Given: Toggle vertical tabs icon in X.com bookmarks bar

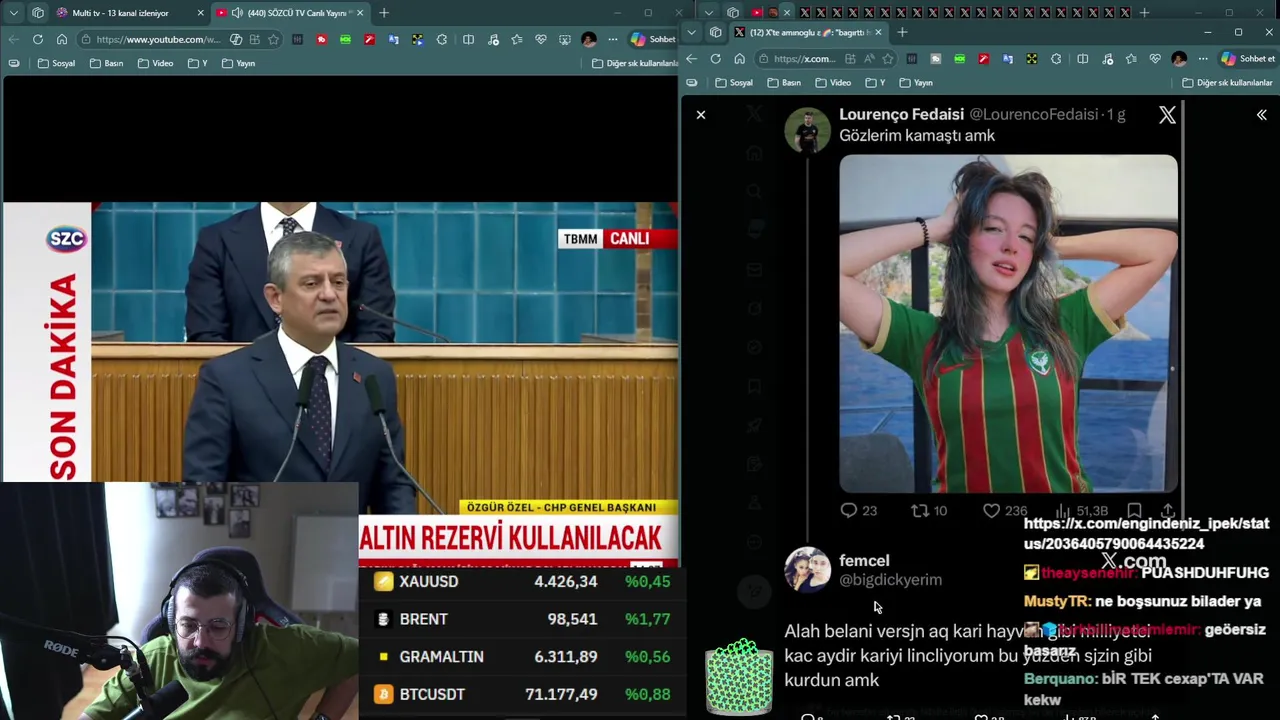Looking at the screenshot, I should click(x=691, y=83).
